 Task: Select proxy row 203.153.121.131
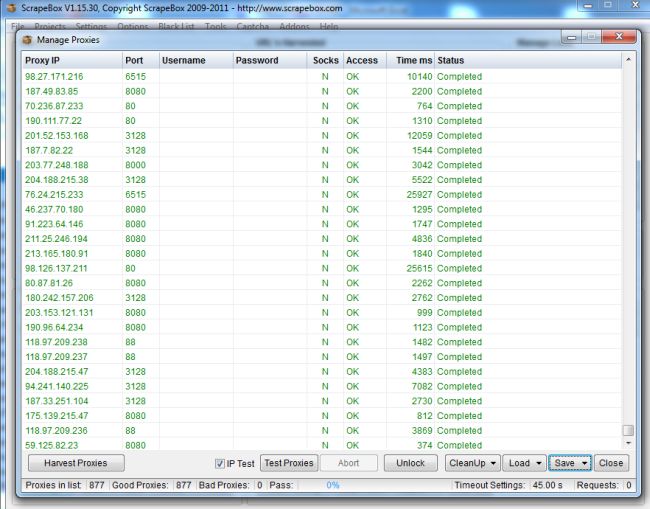click(x=322, y=313)
